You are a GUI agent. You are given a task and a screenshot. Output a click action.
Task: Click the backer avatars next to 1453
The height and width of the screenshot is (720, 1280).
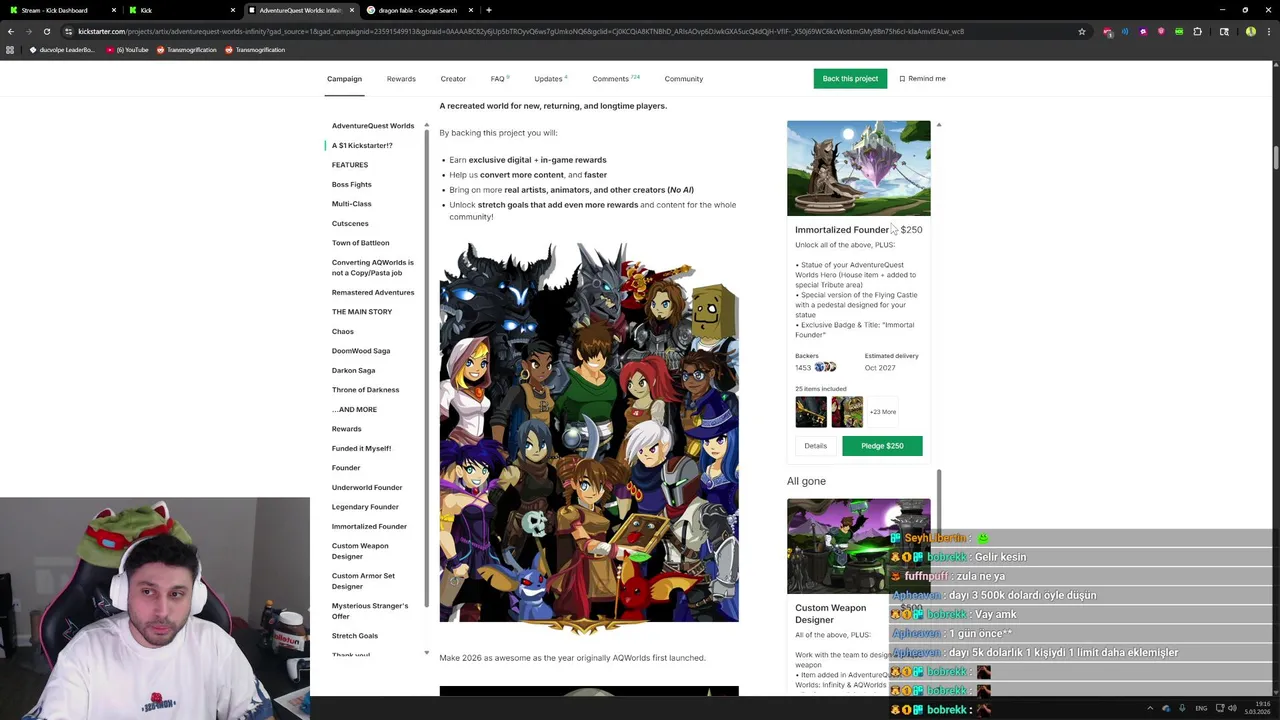[826, 367]
